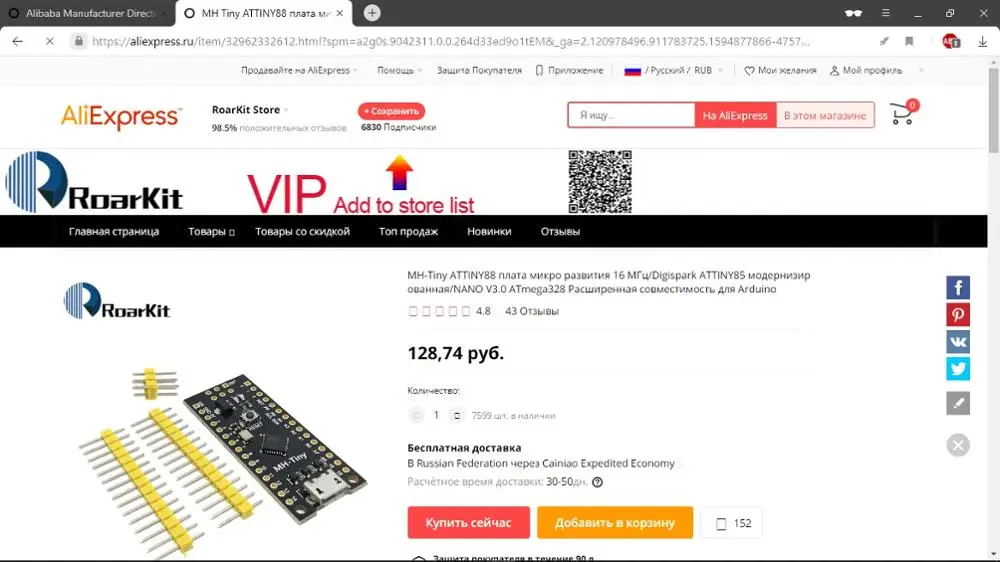Image resolution: width=1000 pixels, height=562 pixels.
Task: Increase quantity with the plus stepper
Action: [457, 415]
